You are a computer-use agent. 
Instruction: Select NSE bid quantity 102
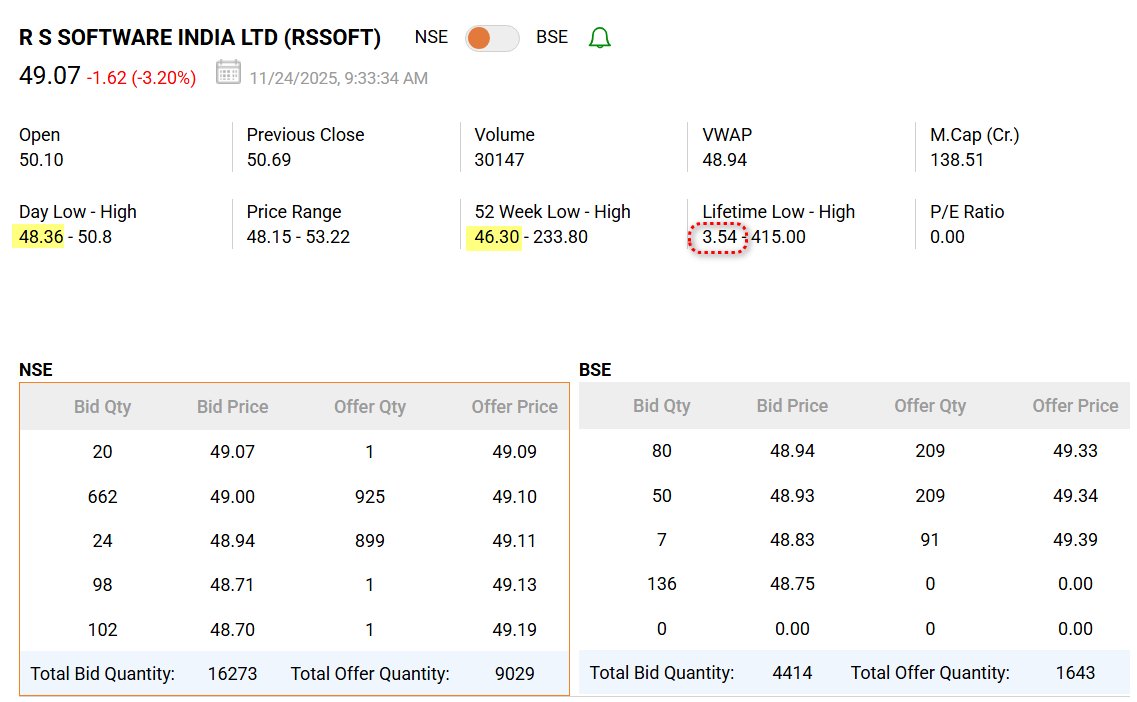pos(102,629)
